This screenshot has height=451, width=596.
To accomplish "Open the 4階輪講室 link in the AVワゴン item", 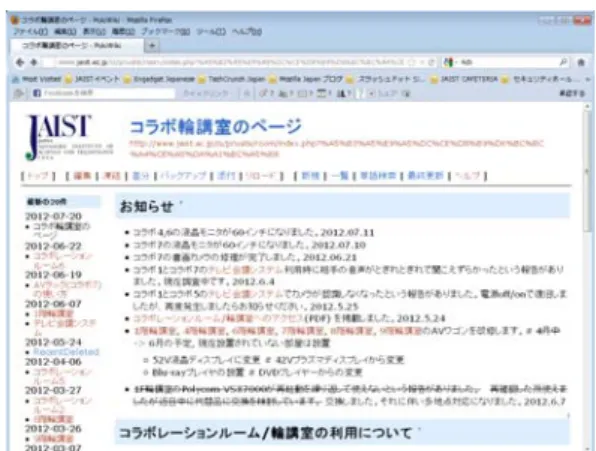I will click(x=204, y=331).
